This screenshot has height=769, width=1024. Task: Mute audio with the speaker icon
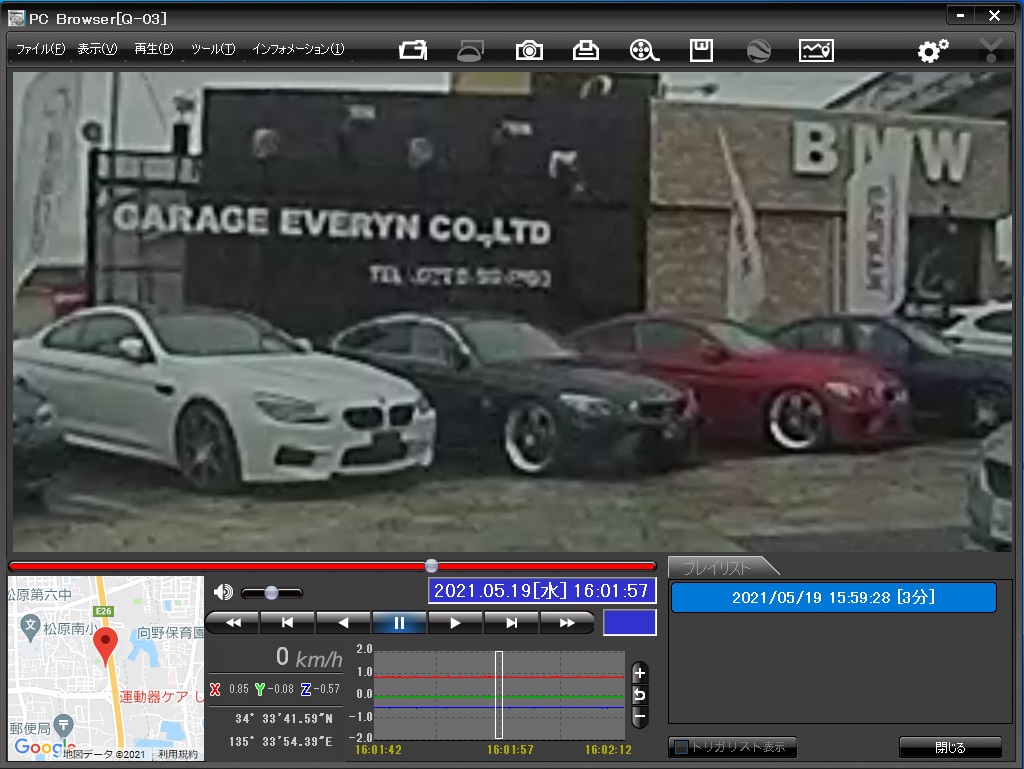coord(223,592)
